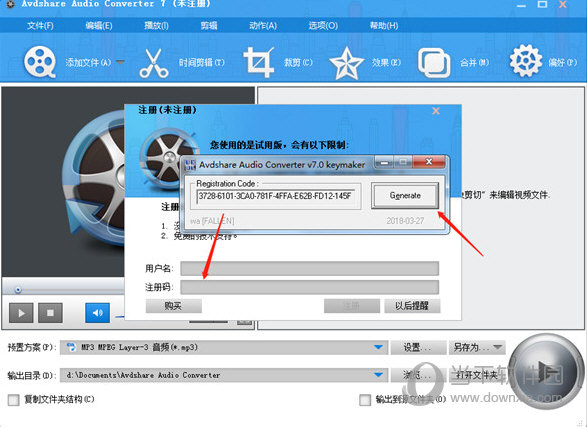Click the 添加文件(A) label
The image size is (587, 427).
coord(88,62)
